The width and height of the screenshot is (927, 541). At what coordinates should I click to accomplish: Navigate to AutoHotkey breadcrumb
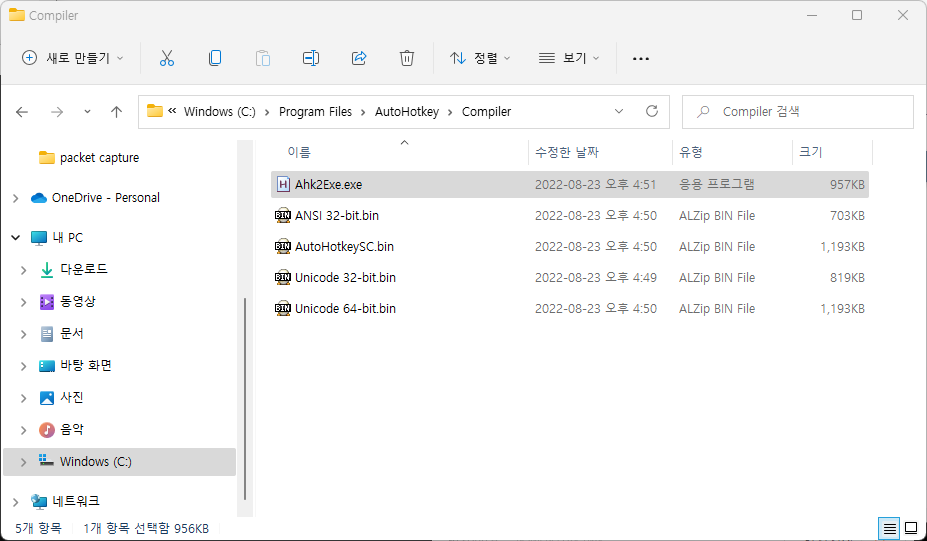click(407, 112)
